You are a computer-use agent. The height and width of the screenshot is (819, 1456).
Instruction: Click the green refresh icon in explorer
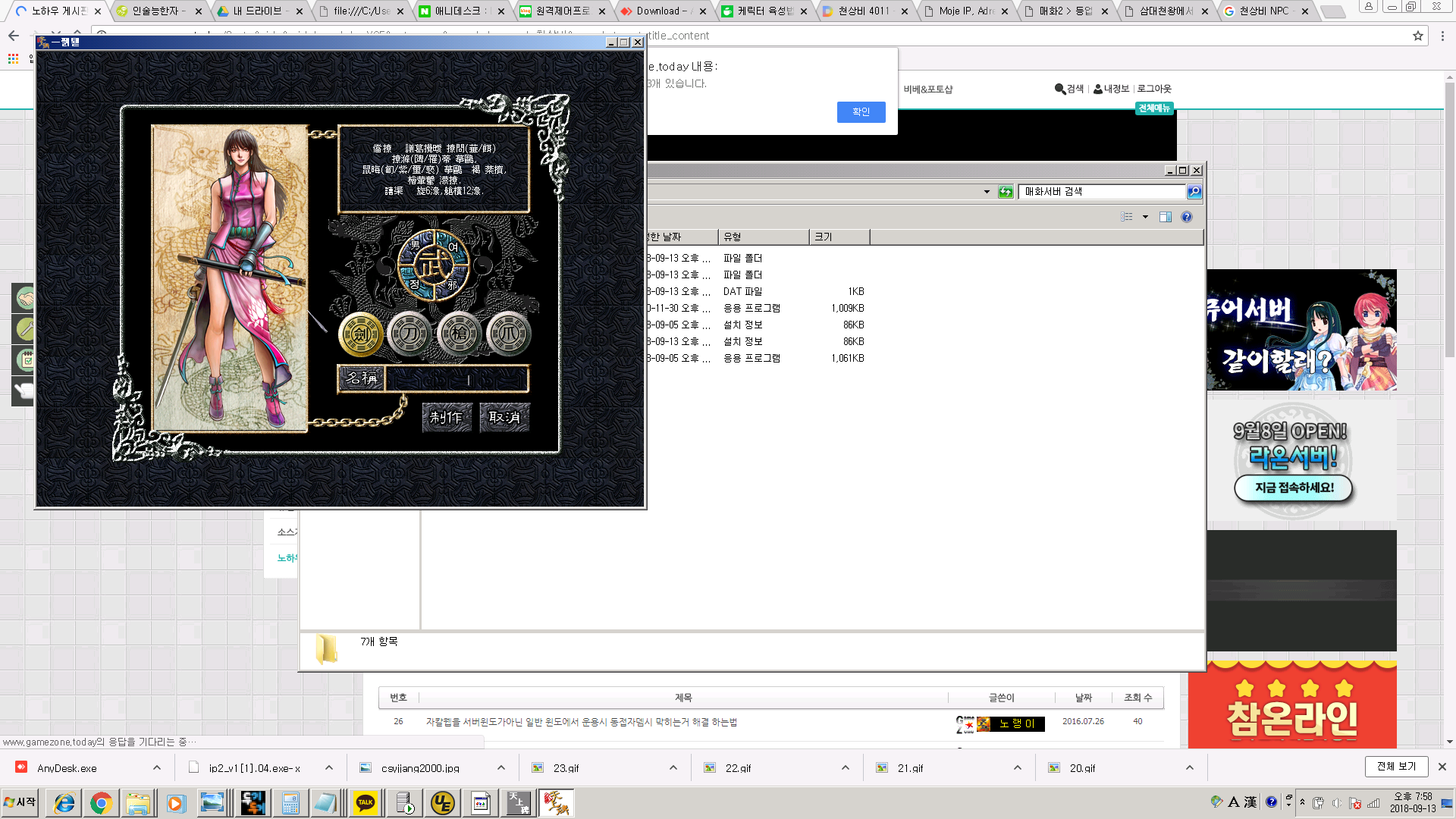pos(1006,192)
